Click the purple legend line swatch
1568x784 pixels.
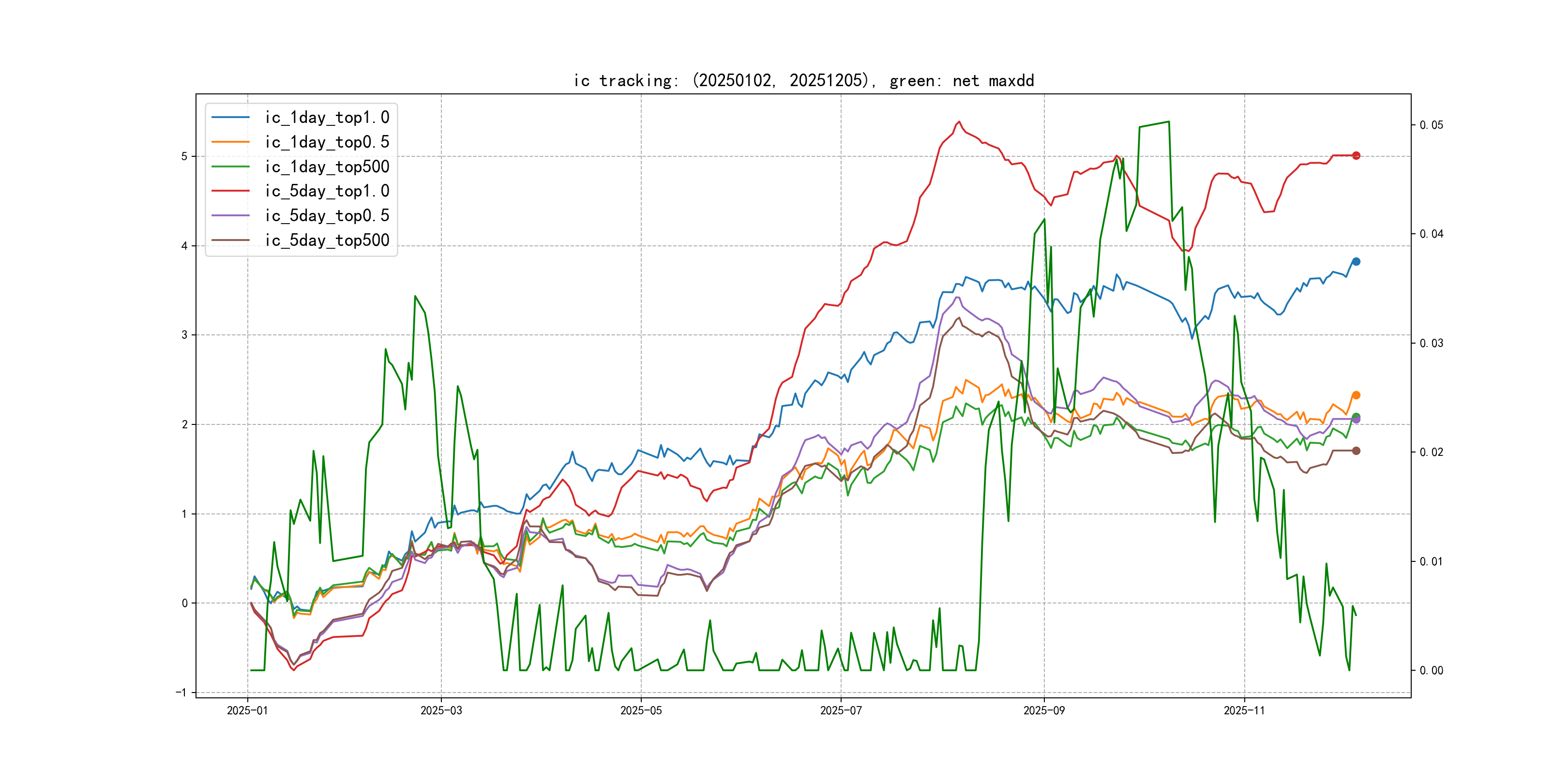(231, 215)
